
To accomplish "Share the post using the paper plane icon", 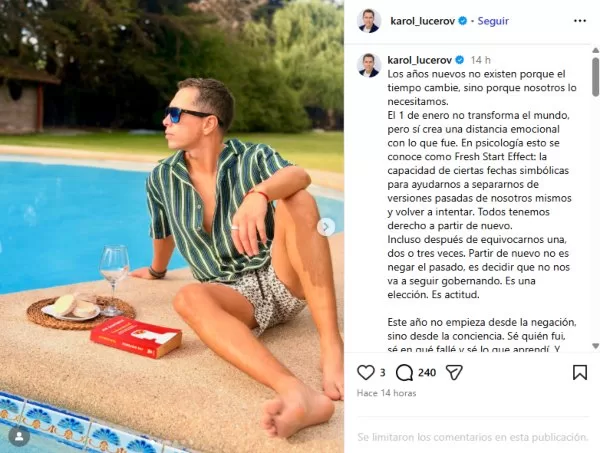I will click(x=454, y=372).
